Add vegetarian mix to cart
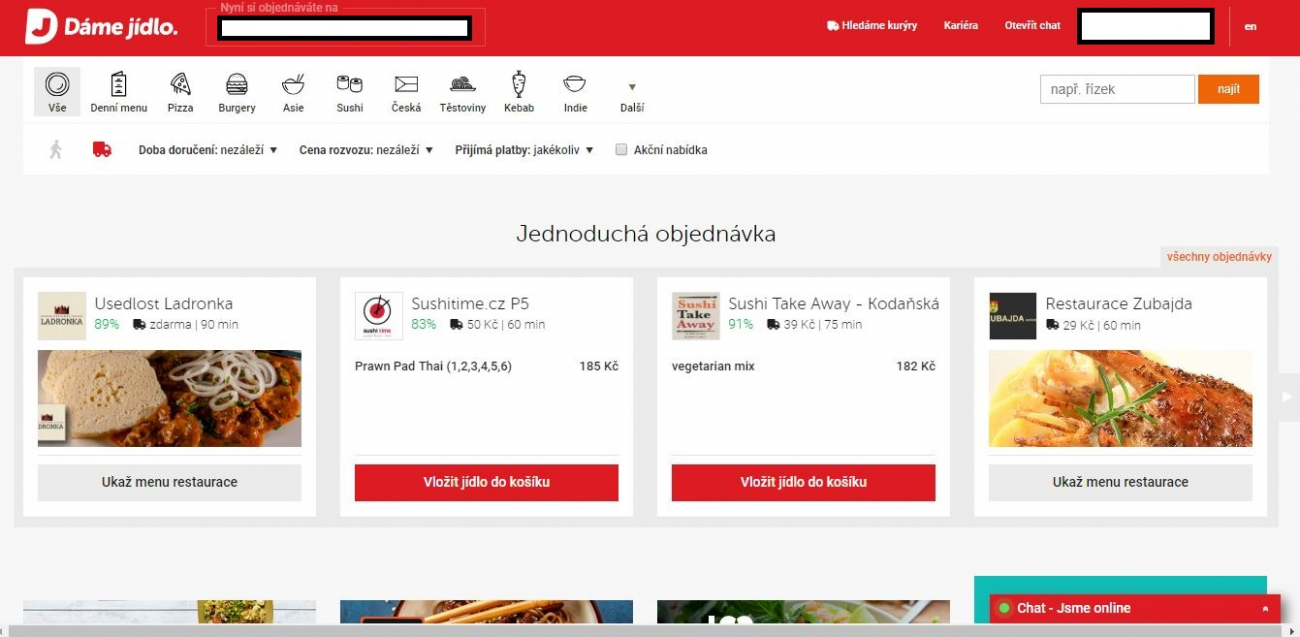The width and height of the screenshot is (1300, 637). (x=804, y=482)
